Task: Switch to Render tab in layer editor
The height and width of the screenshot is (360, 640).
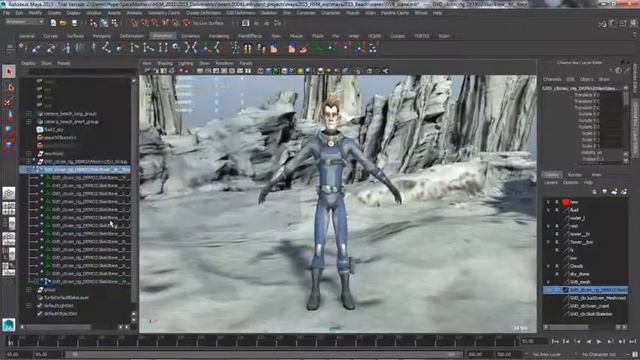Action: (x=575, y=175)
